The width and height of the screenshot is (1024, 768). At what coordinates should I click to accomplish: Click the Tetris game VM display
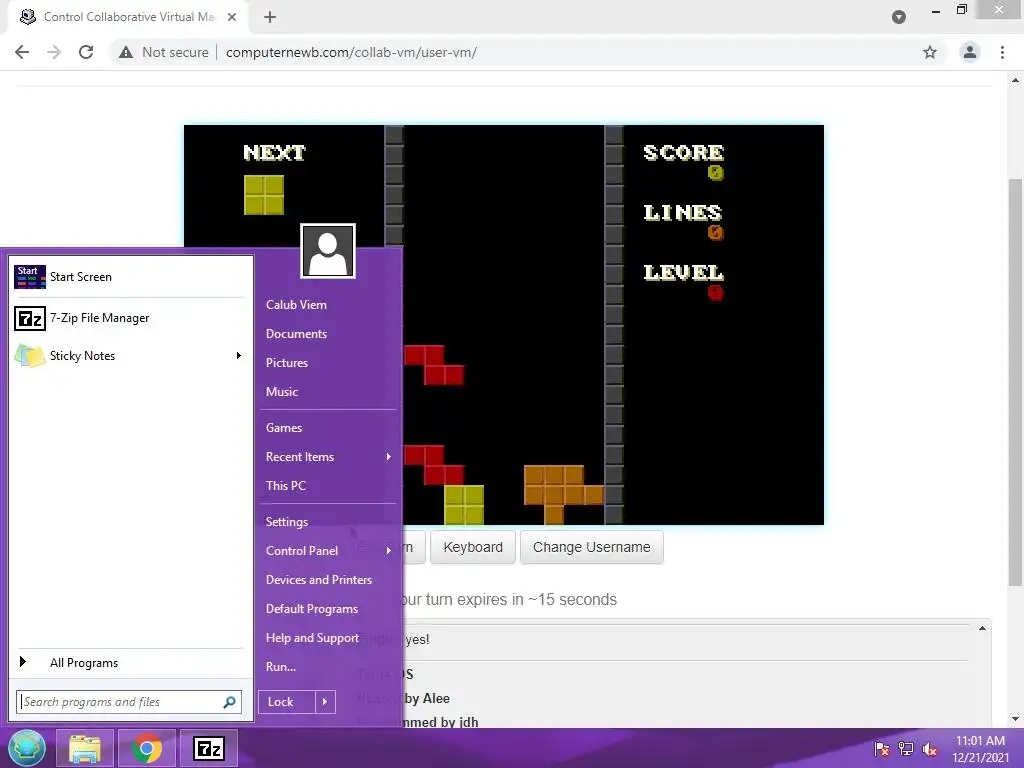point(504,325)
